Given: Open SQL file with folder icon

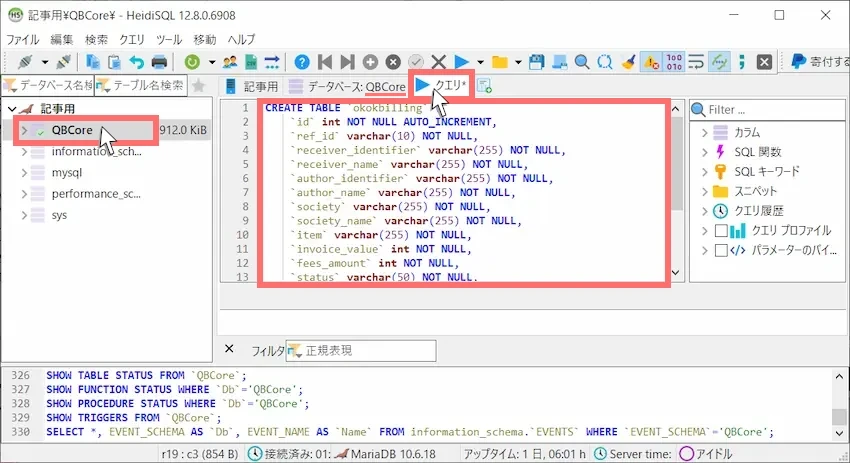Looking at the screenshot, I should click(500, 62).
